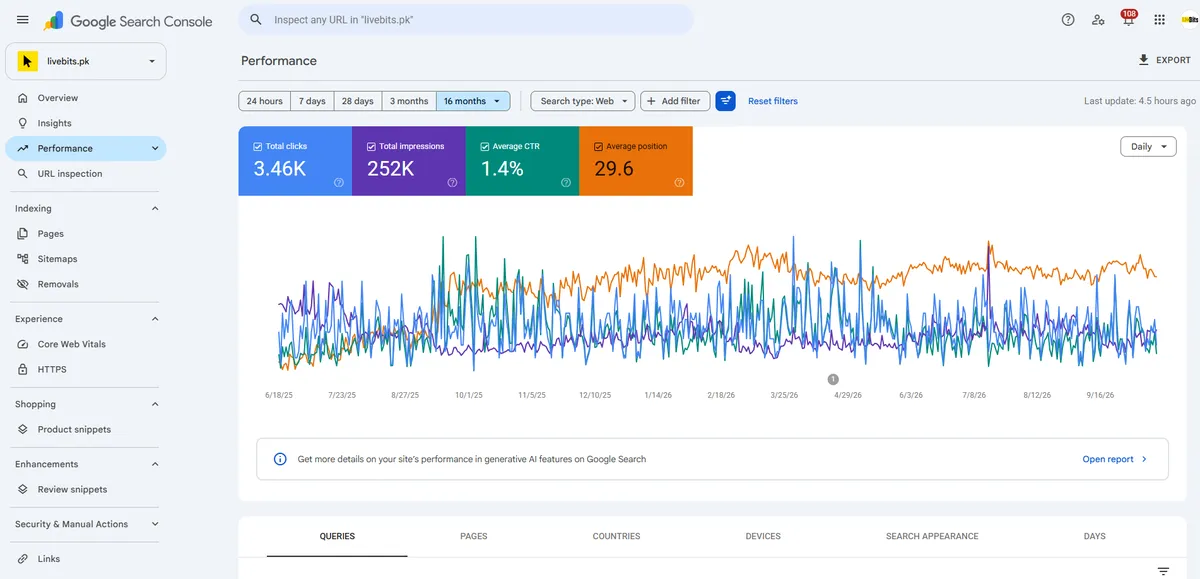Click the Pages document icon
This screenshot has height=579, width=1200.
click(x=23, y=233)
